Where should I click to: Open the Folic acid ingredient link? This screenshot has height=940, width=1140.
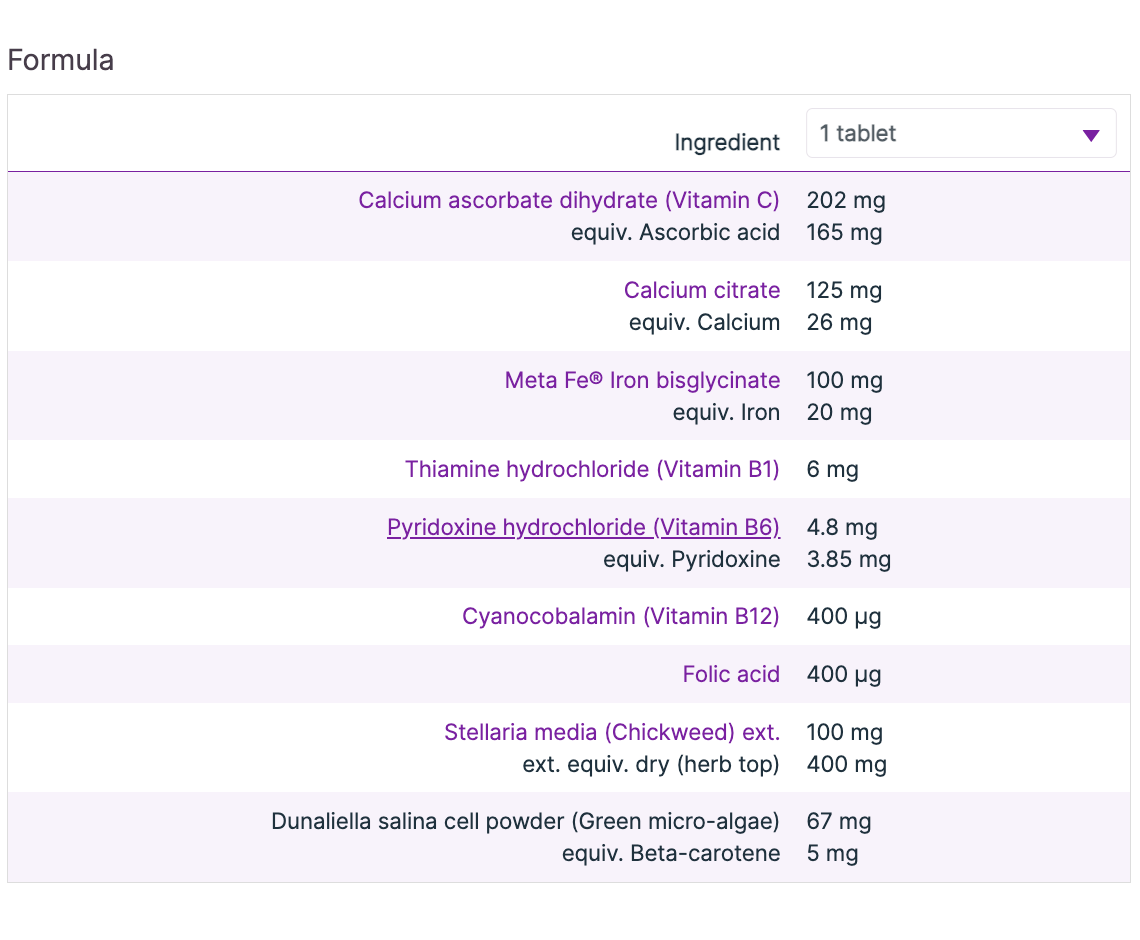730,674
